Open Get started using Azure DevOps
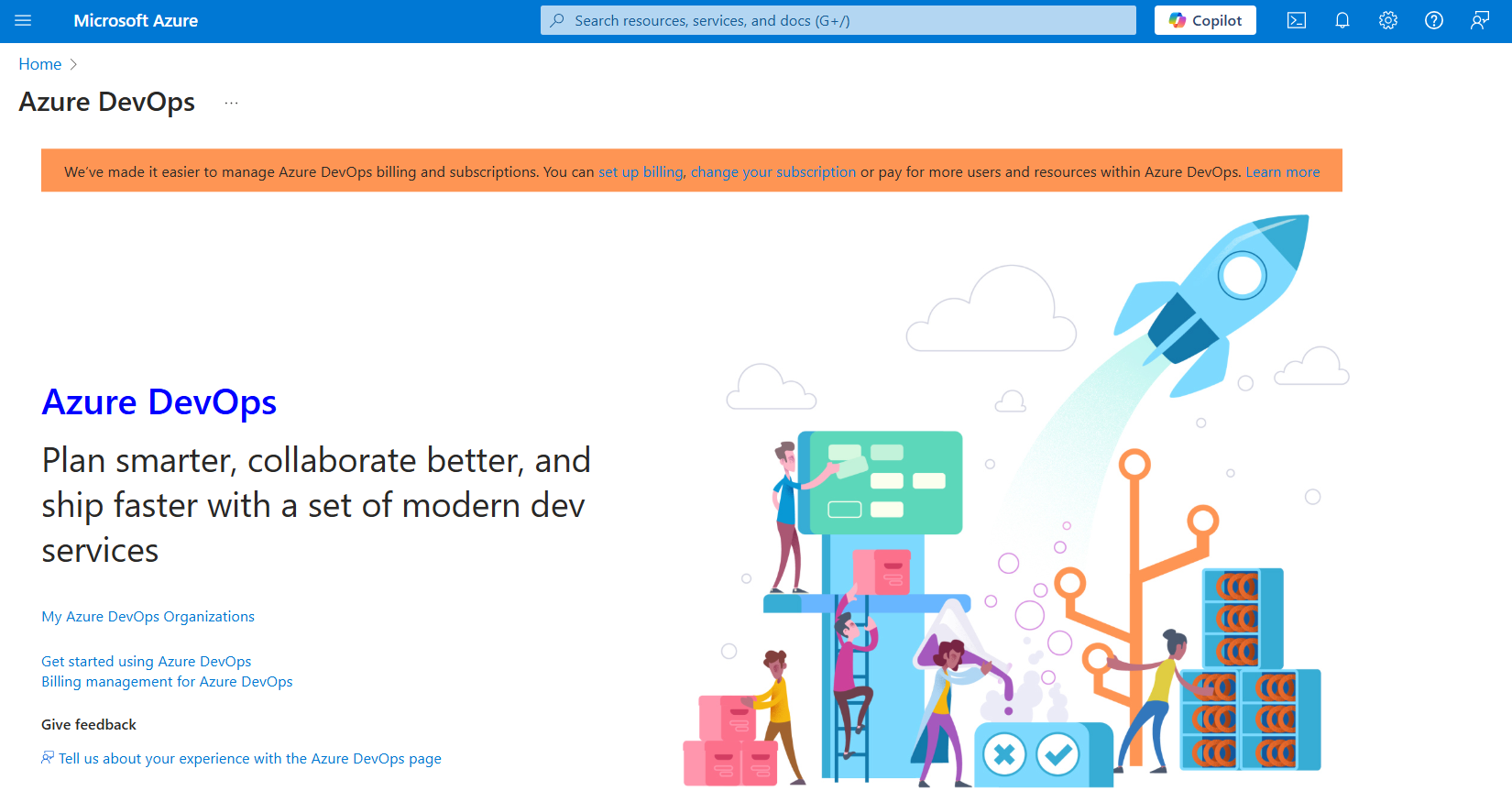Screen dimensions: 1512x791 146,662
